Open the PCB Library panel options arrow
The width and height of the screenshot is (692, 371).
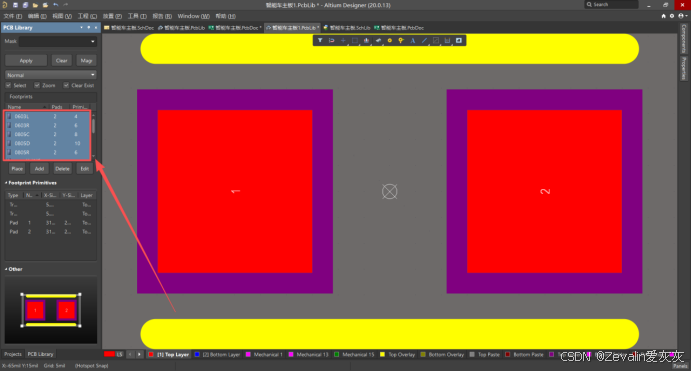click(81, 27)
